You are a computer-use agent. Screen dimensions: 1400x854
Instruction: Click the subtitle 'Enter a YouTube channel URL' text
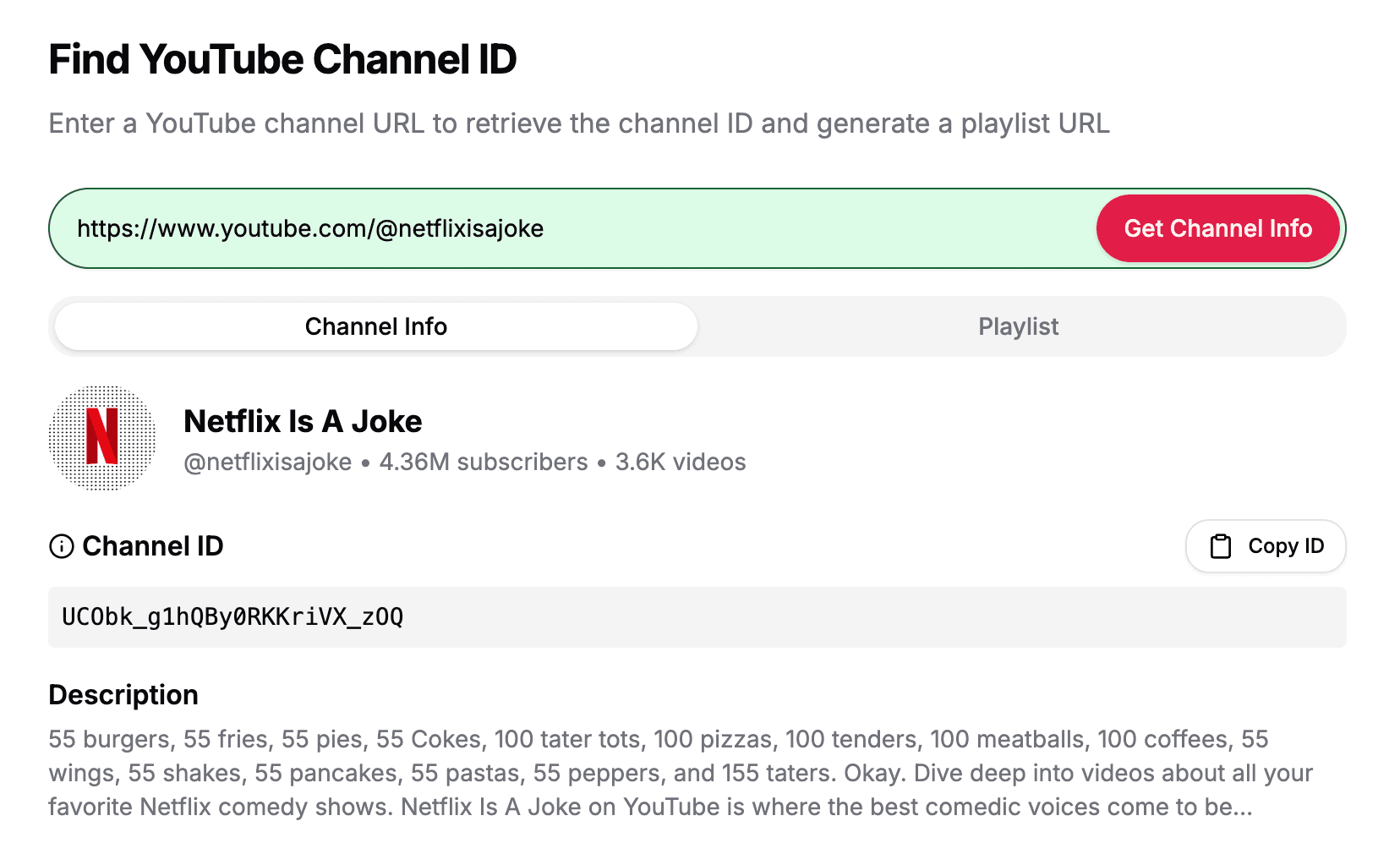coord(579,123)
